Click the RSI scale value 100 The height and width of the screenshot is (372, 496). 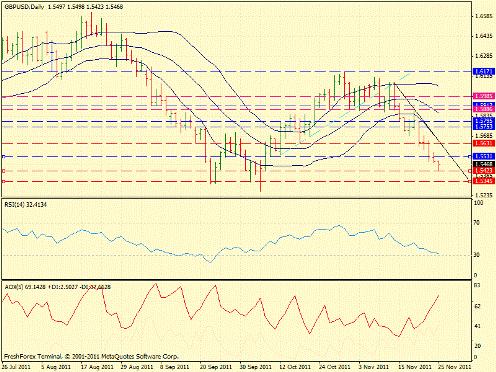(x=478, y=203)
